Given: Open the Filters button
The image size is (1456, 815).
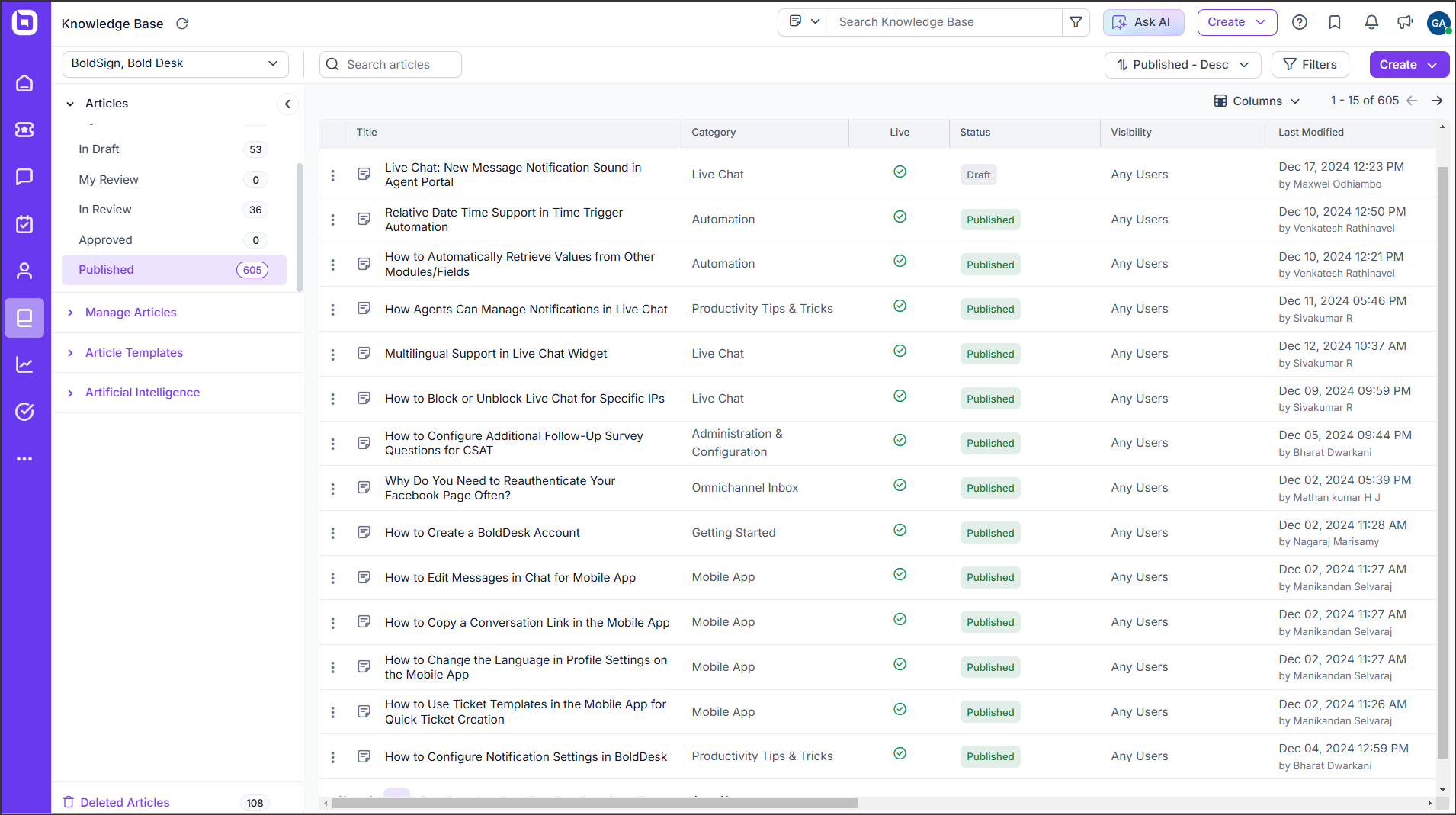Looking at the screenshot, I should click(x=1310, y=65).
